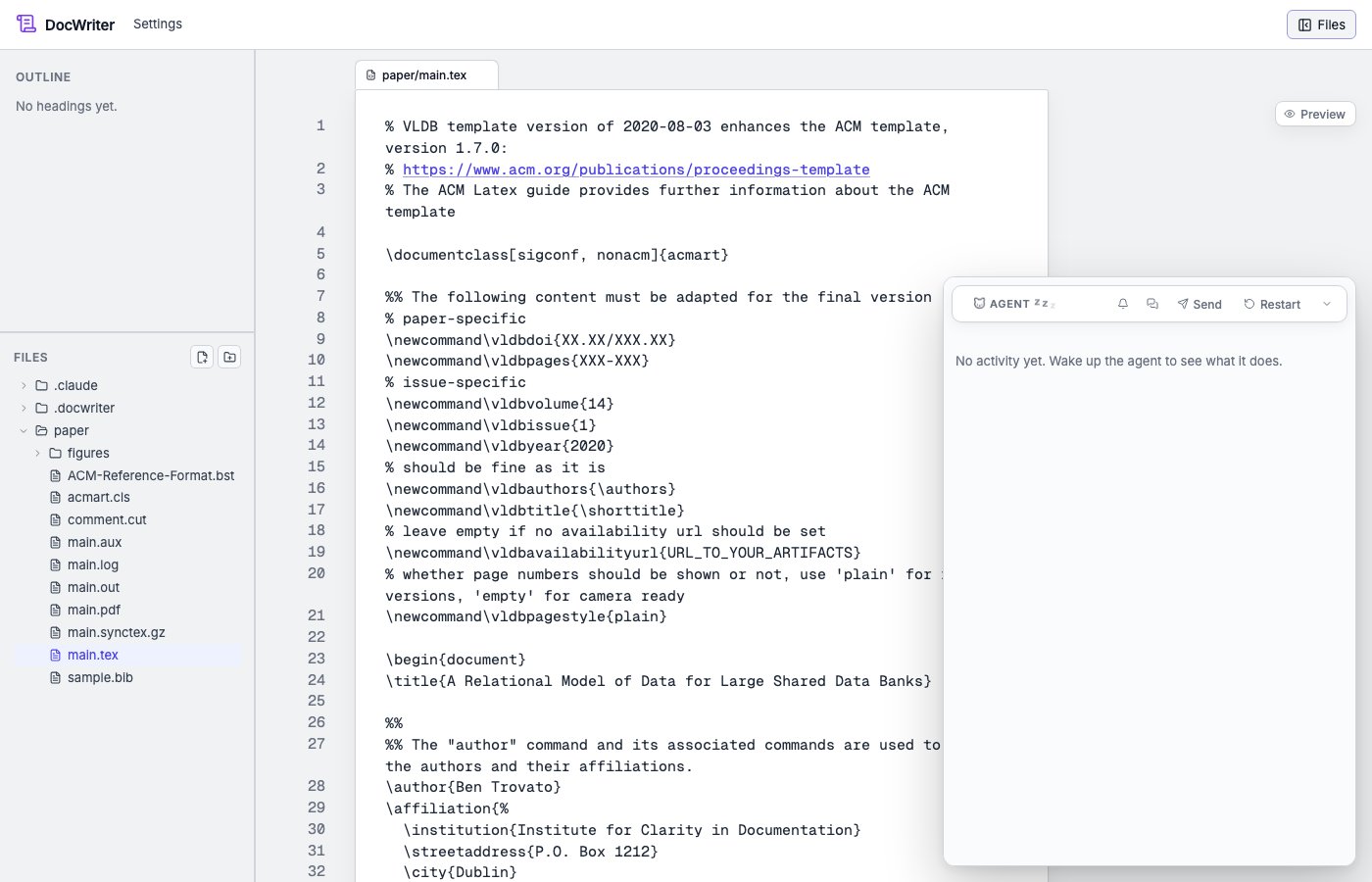The image size is (1372, 882).
Task: Open acmart.cls file
Action: [x=99, y=497]
